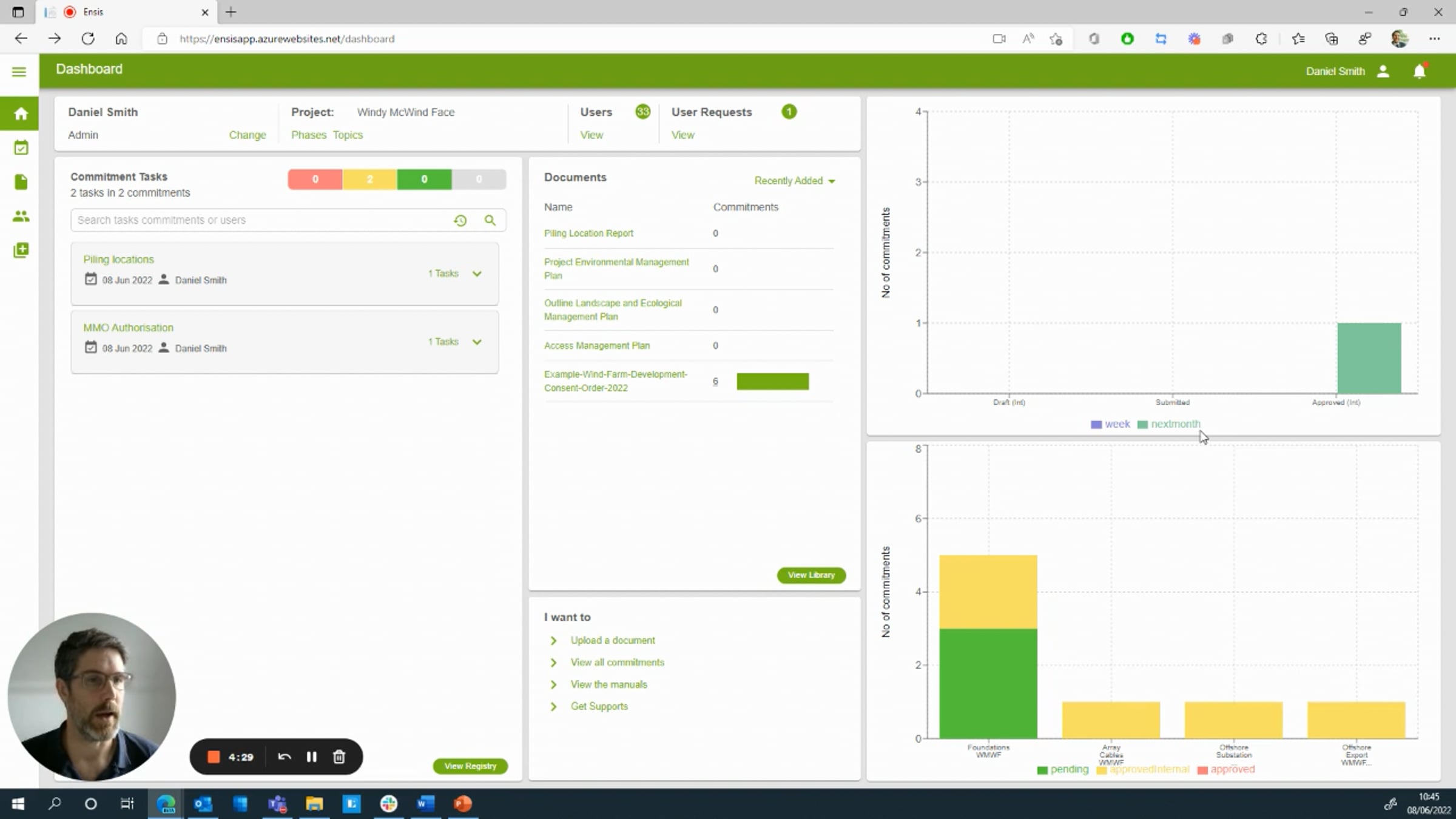Screen dimensions: 1456x819
Task: Click the magnifier search tasks icon
Action: pos(490,221)
